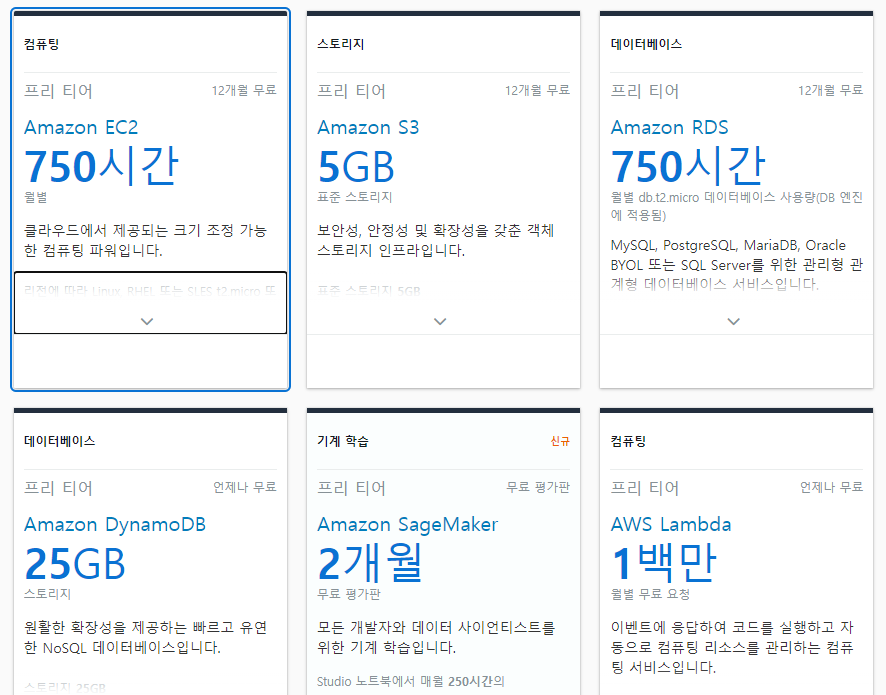Viewport: 886px width, 695px height.
Task: Click the 5GB text on S3 card
Action: [x=355, y=167]
